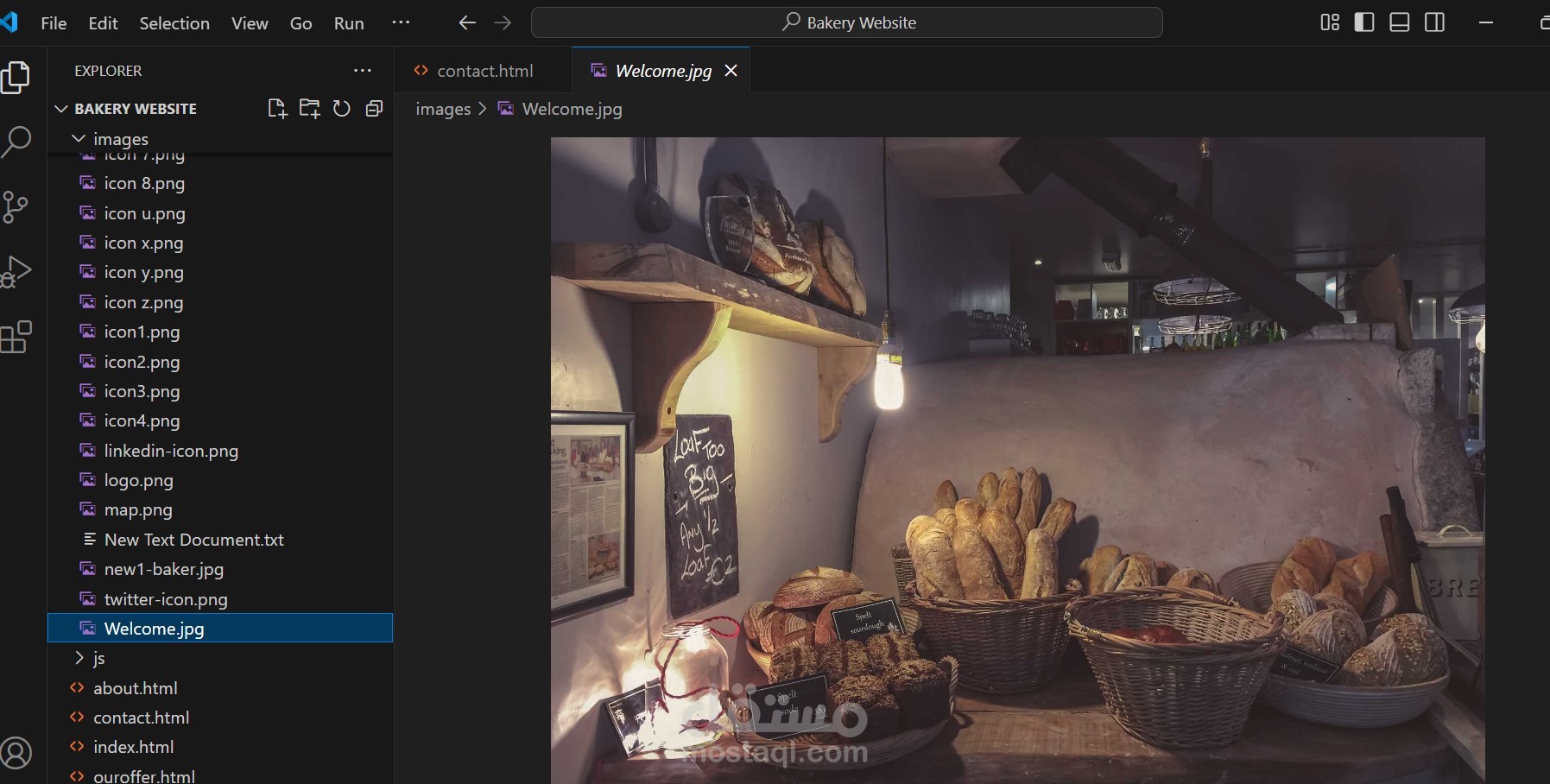Open the View menu

tap(250, 23)
